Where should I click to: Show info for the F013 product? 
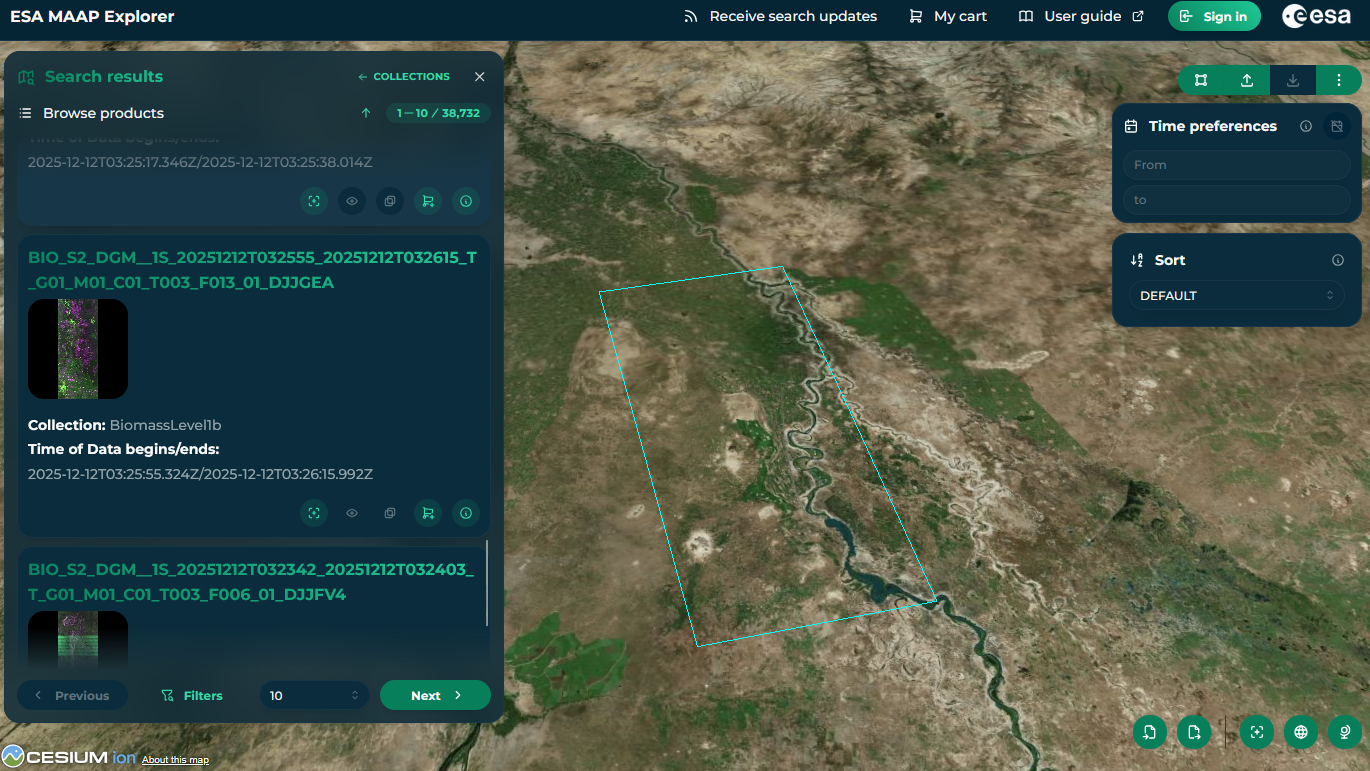(466, 513)
